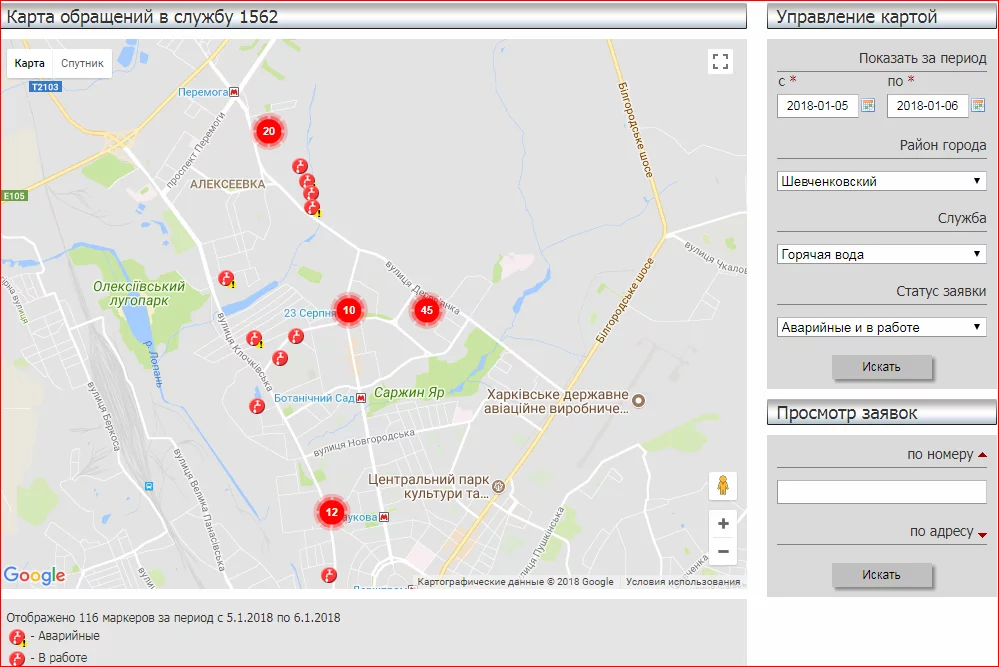
Task: Click the request number input field
Action: coord(881,492)
